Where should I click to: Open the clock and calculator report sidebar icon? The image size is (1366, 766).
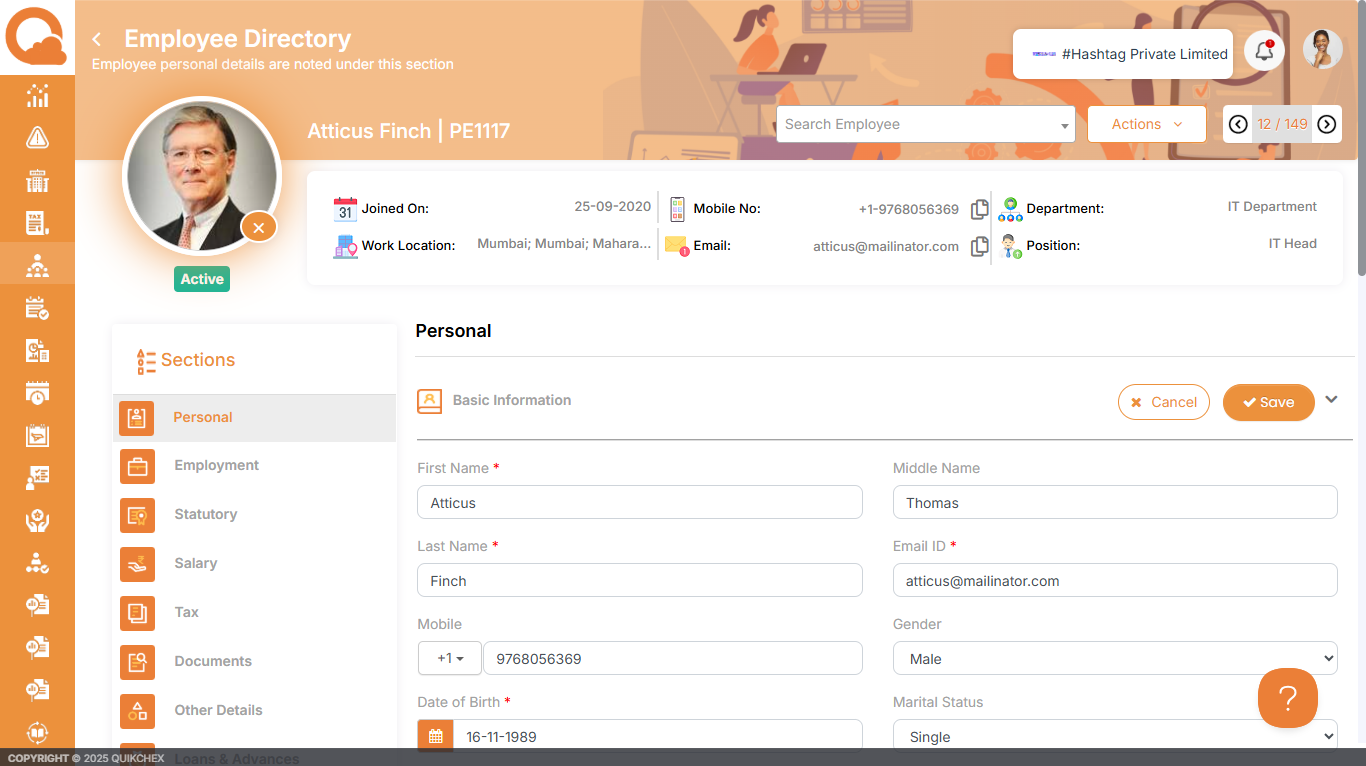point(37,350)
